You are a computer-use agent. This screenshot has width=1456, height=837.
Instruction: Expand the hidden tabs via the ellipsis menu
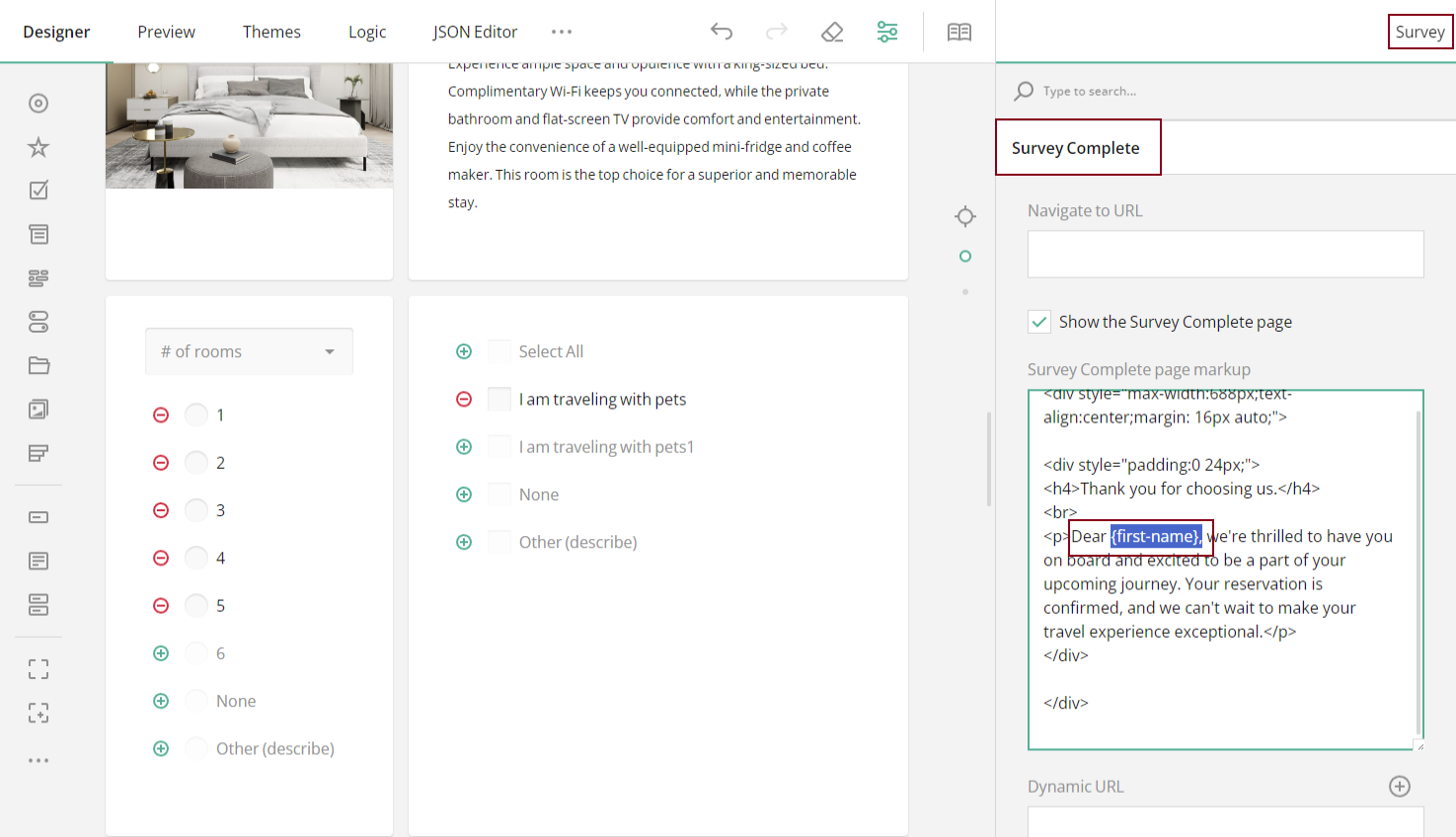(x=562, y=32)
